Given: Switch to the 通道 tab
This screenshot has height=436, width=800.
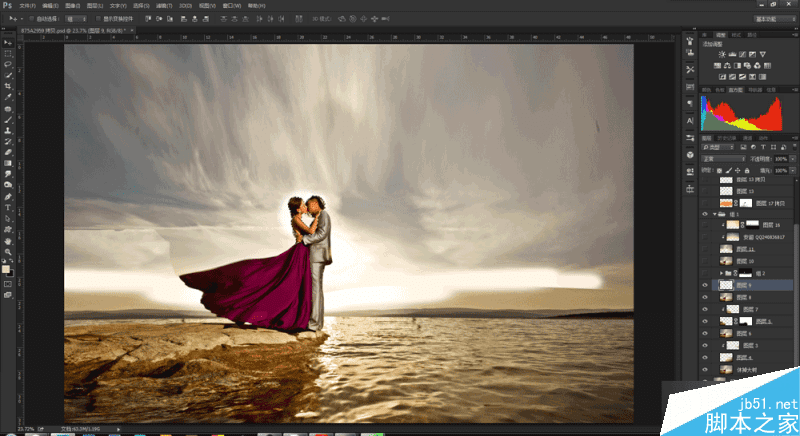Looking at the screenshot, I should [x=747, y=138].
